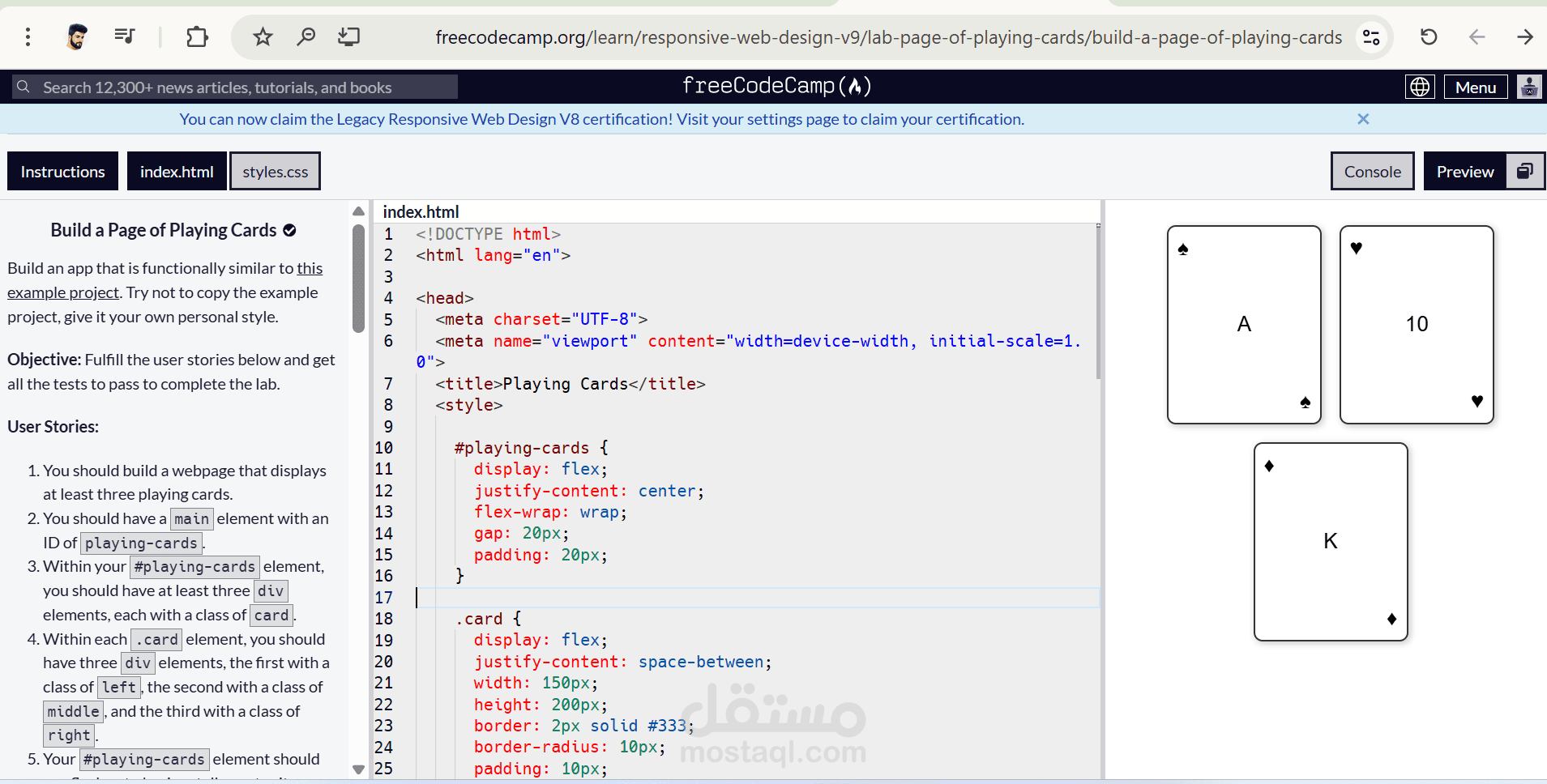This screenshot has width=1547, height=784.
Task: Click the 'index.html' editor file label
Action: pos(421,211)
